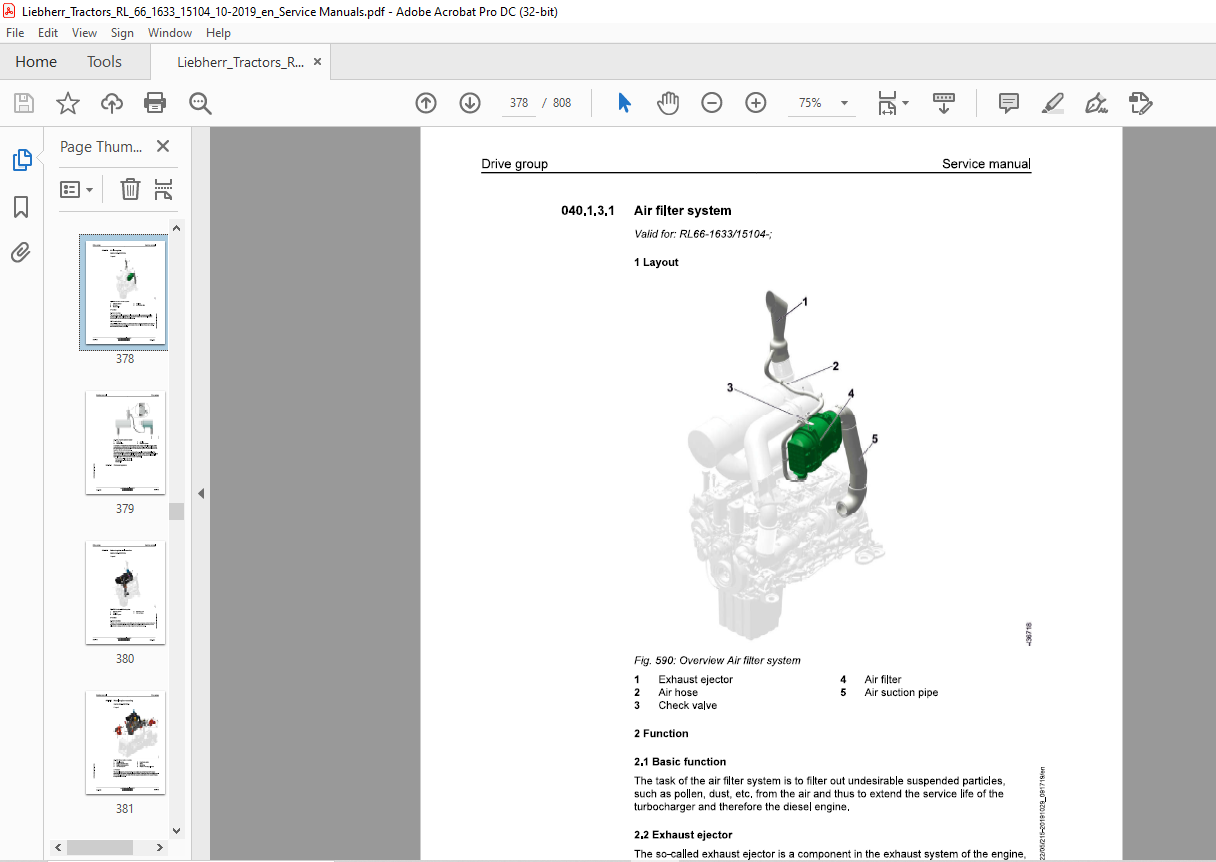
Task: Bookmark file with star icon
Action: [x=67, y=103]
